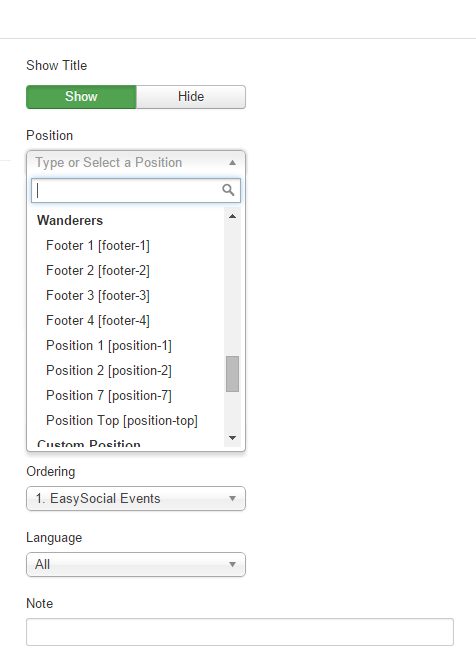Set Show Title to Show
The width and height of the screenshot is (476, 666).
point(81,97)
